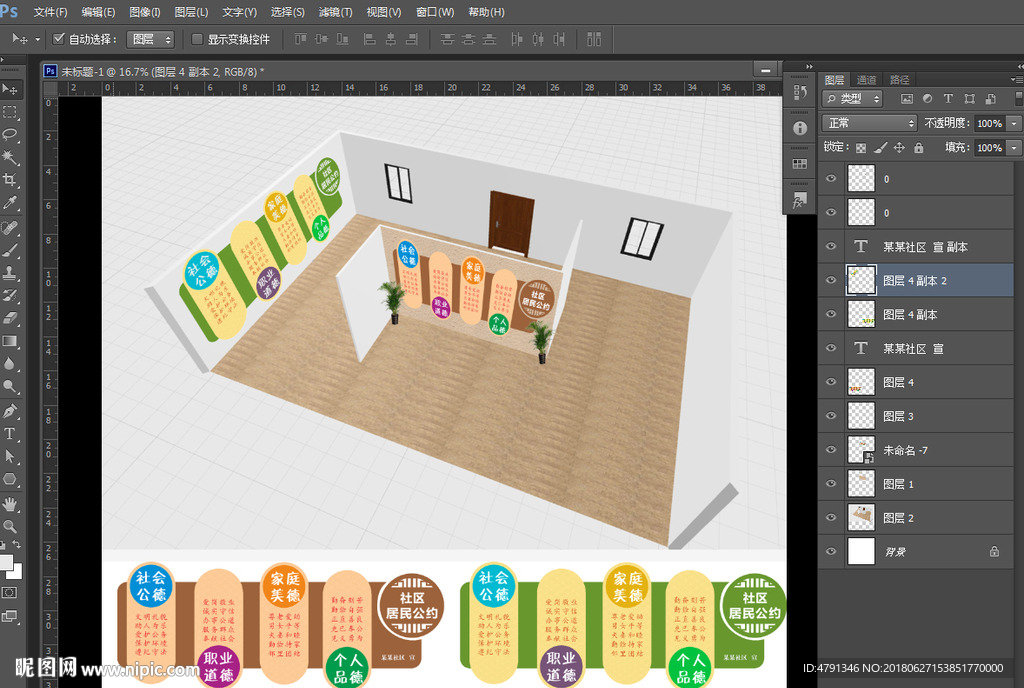The image size is (1024, 688).
Task: Click the lock all padlock icon
Action: [919, 148]
